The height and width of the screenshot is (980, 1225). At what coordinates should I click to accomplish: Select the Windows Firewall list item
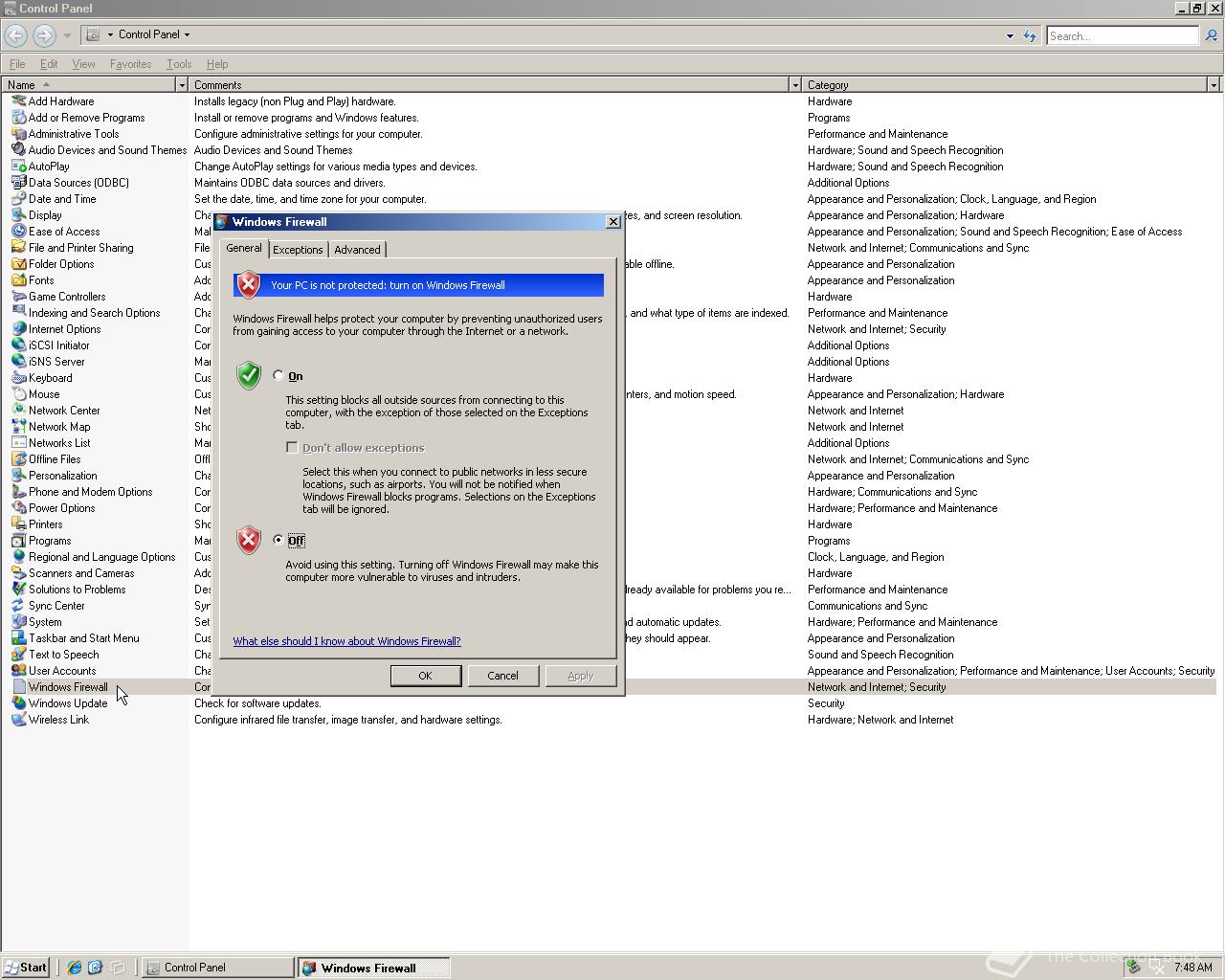pyautogui.click(x=68, y=687)
